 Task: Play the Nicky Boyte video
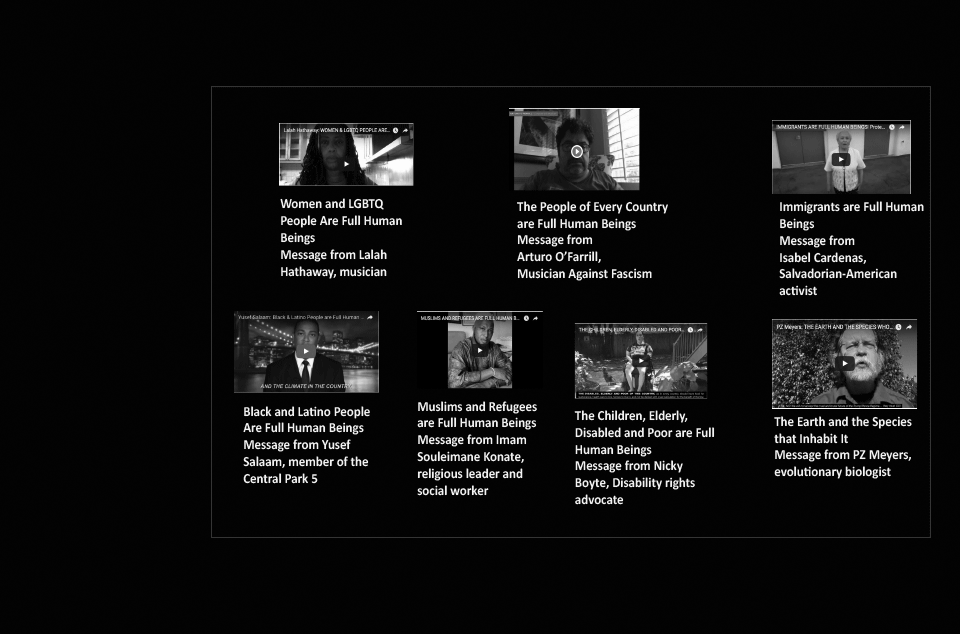(641, 361)
